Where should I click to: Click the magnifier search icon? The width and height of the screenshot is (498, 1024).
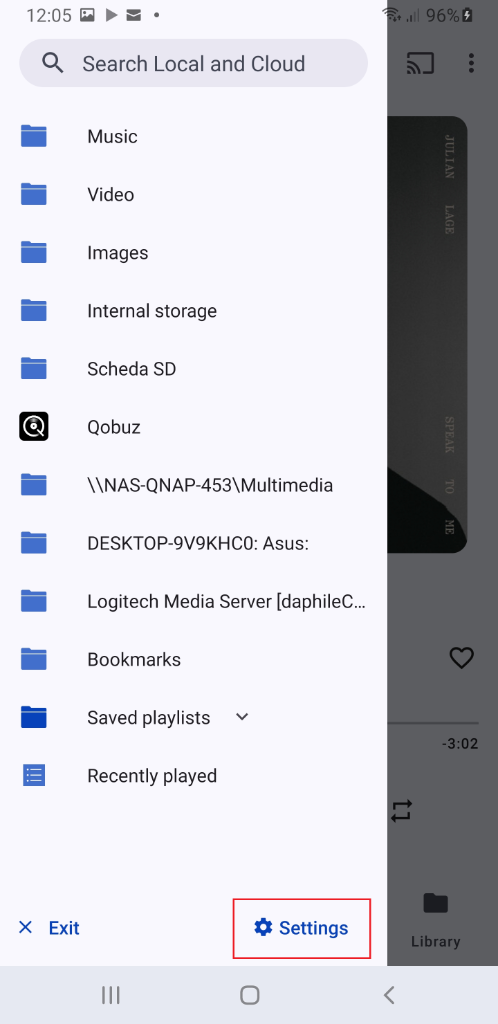[52, 63]
